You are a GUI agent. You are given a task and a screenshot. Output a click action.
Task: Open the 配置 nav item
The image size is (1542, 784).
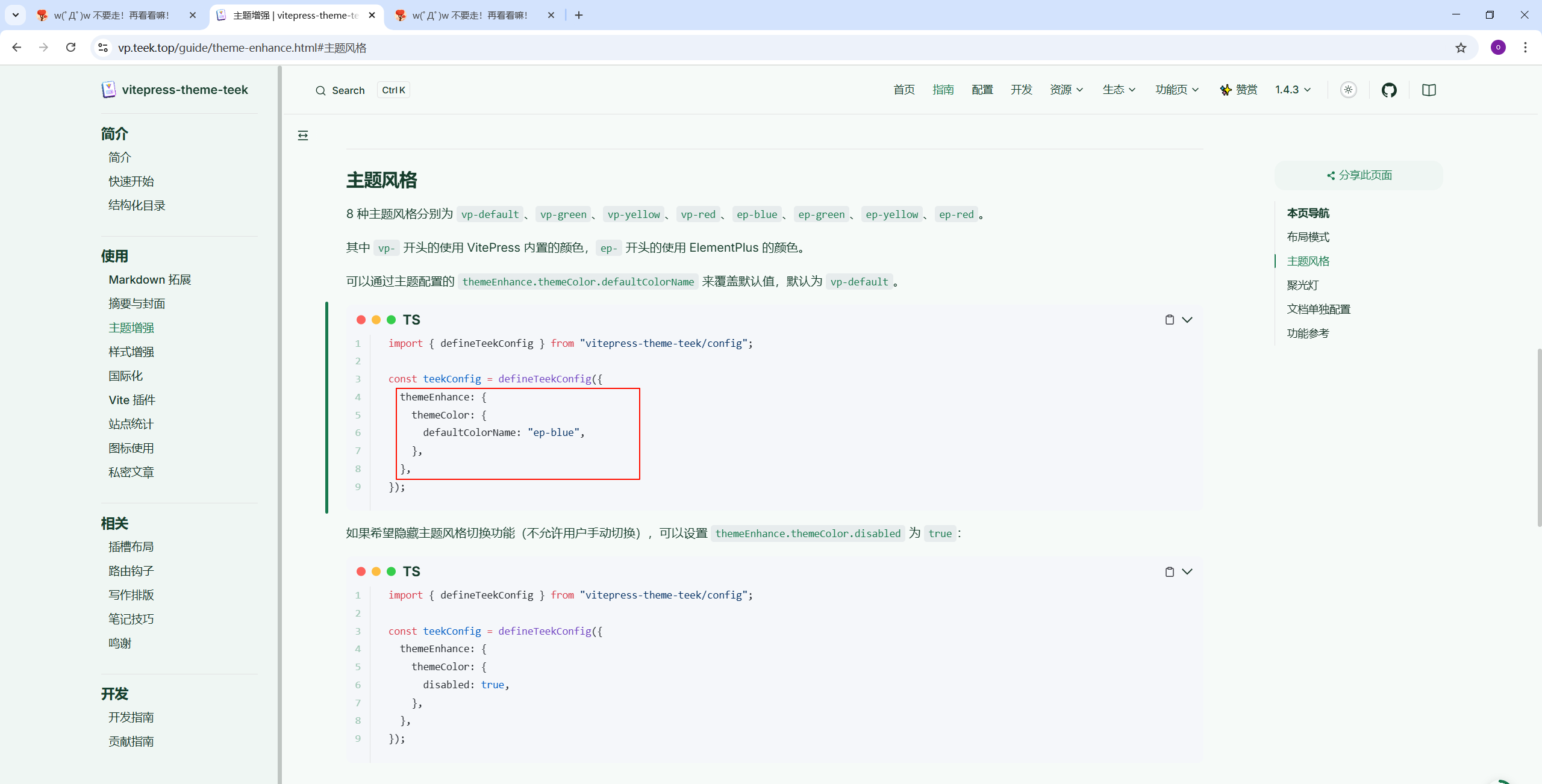982,90
